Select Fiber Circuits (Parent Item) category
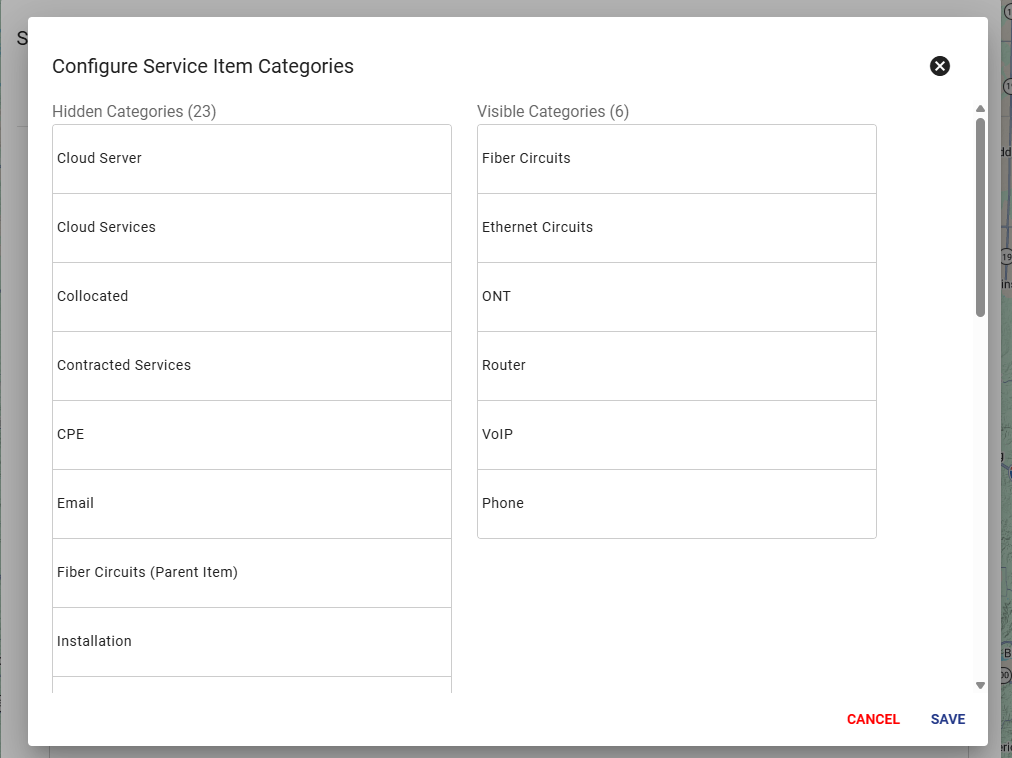Image resolution: width=1012 pixels, height=758 pixels. click(x=251, y=573)
